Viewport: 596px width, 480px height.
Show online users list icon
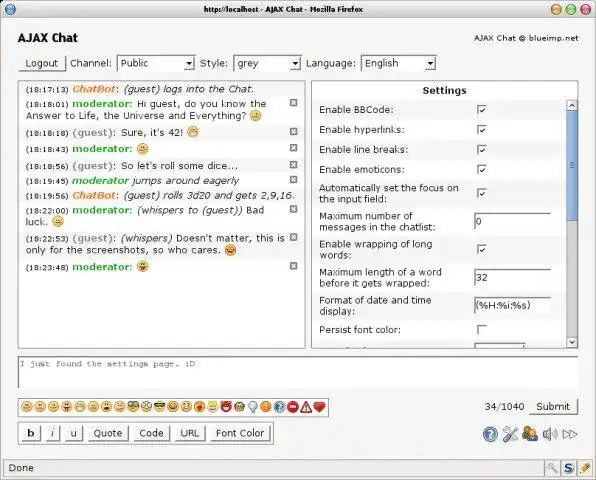[x=530, y=434]
